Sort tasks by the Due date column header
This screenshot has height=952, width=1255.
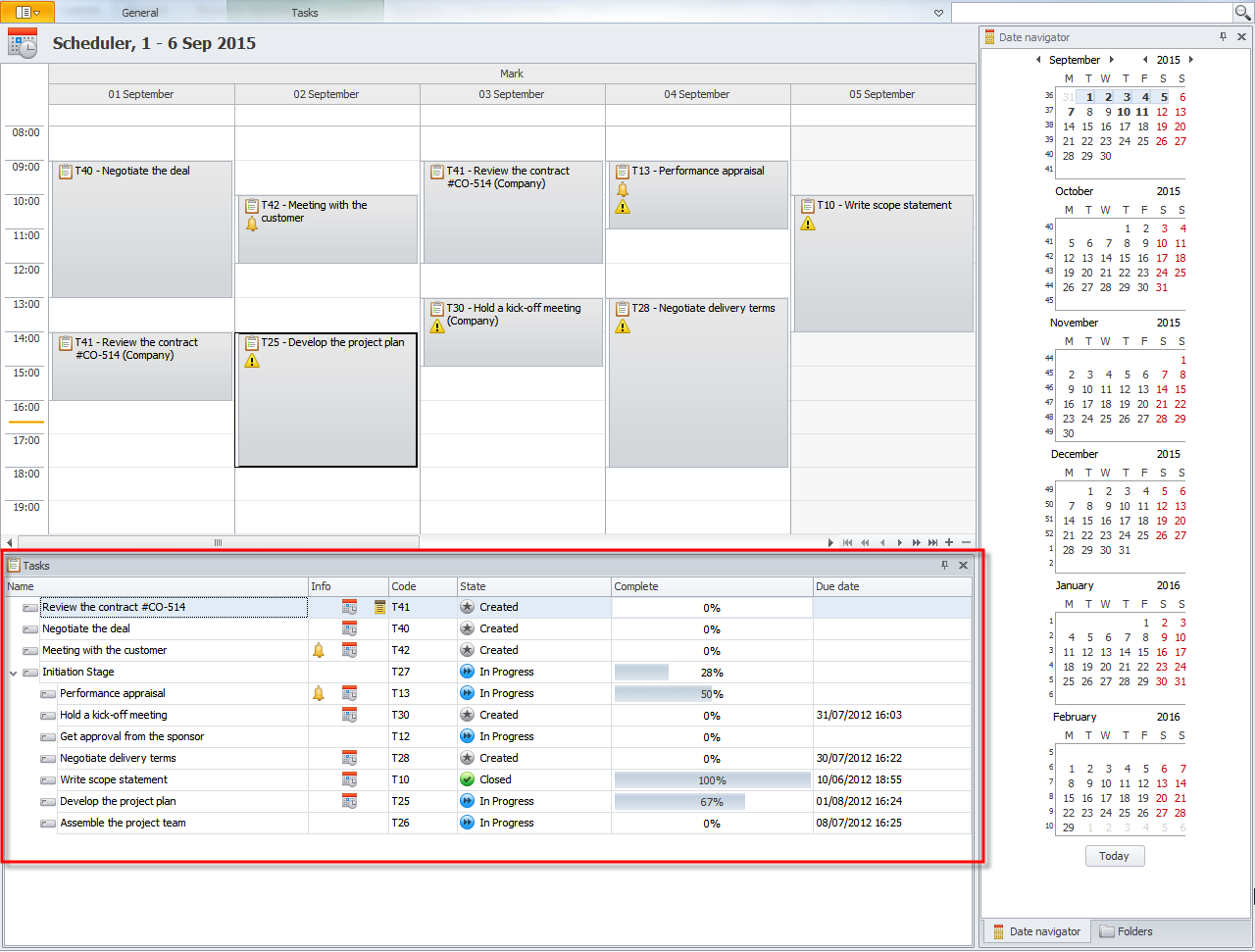pos(890,586)
